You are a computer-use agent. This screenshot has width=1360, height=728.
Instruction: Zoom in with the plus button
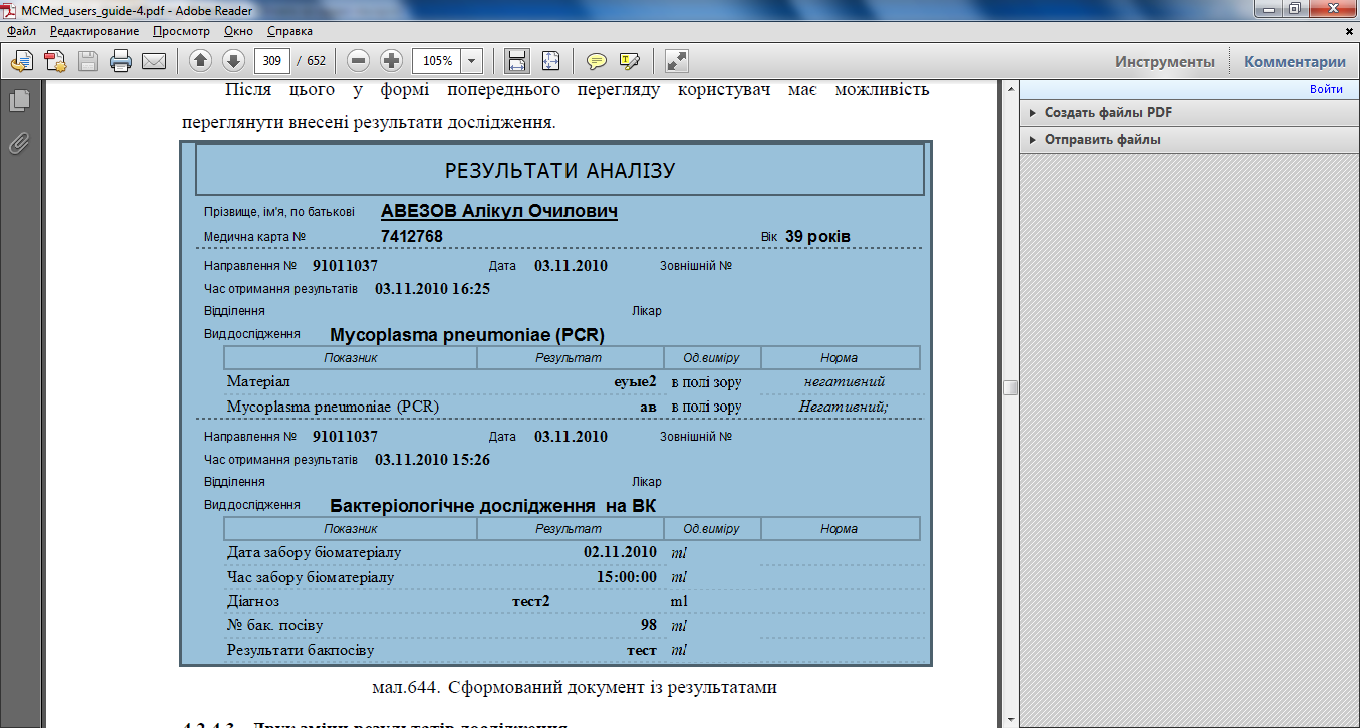[x=392, y=61]
